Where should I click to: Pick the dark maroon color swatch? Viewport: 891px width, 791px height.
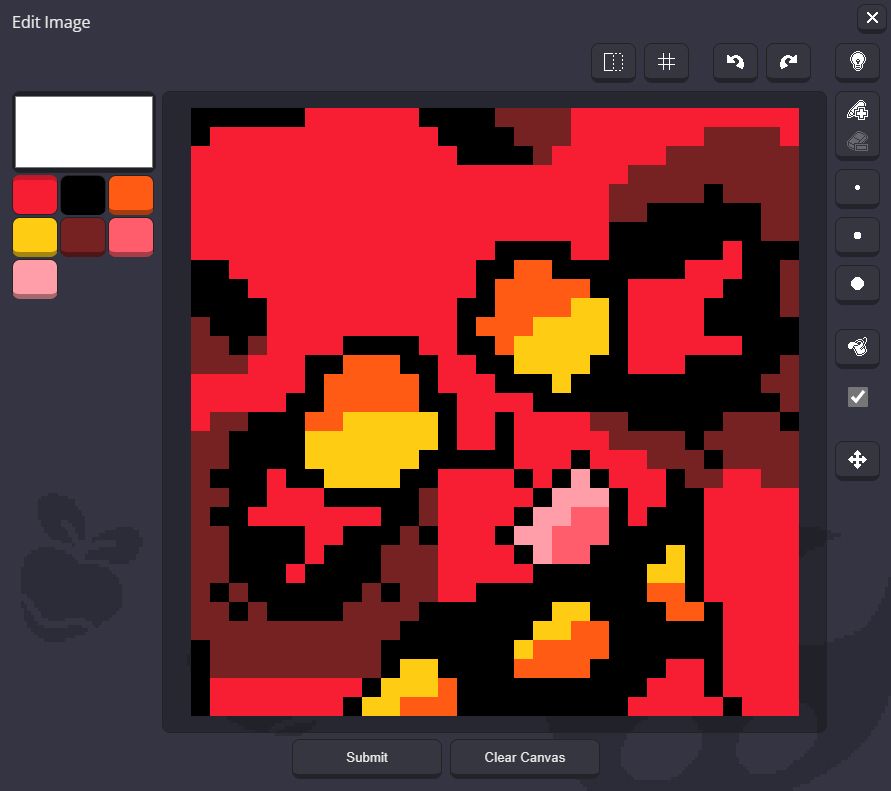(x=83, y=236)
